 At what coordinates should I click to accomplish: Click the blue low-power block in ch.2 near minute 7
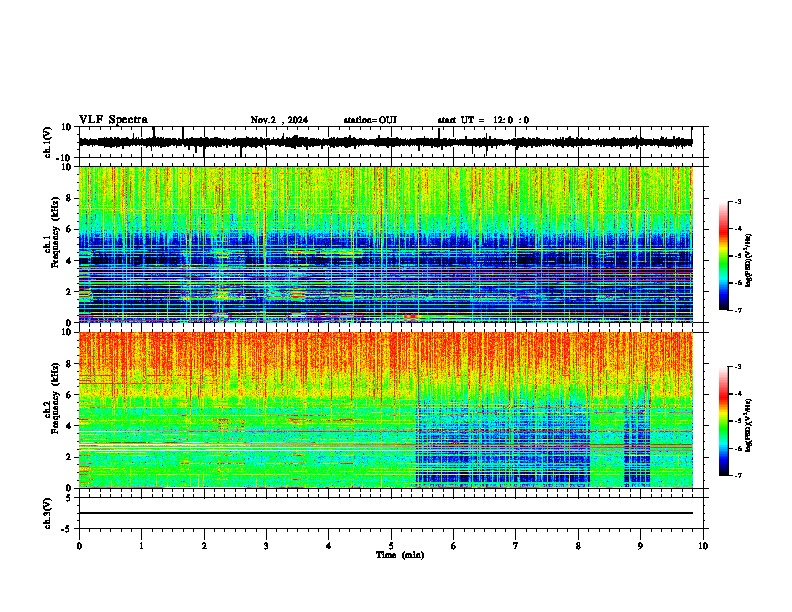tap(503, 444)
